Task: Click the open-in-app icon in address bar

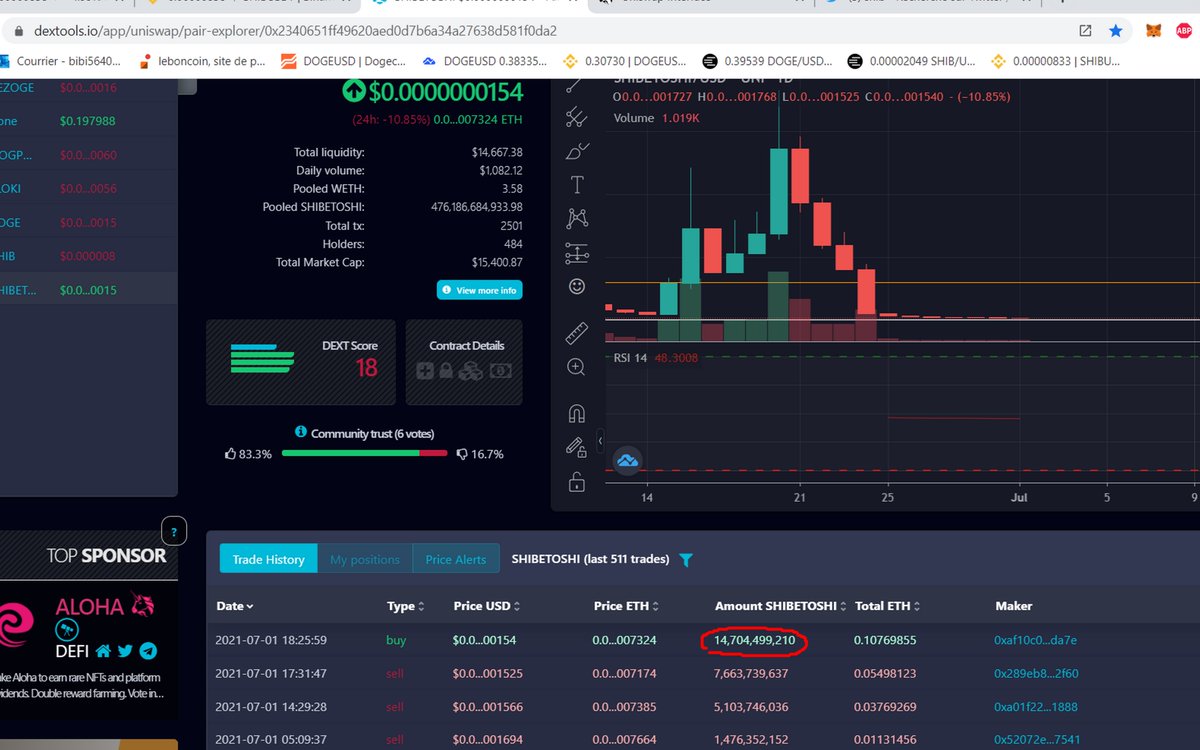Action: coord(1085,31)
